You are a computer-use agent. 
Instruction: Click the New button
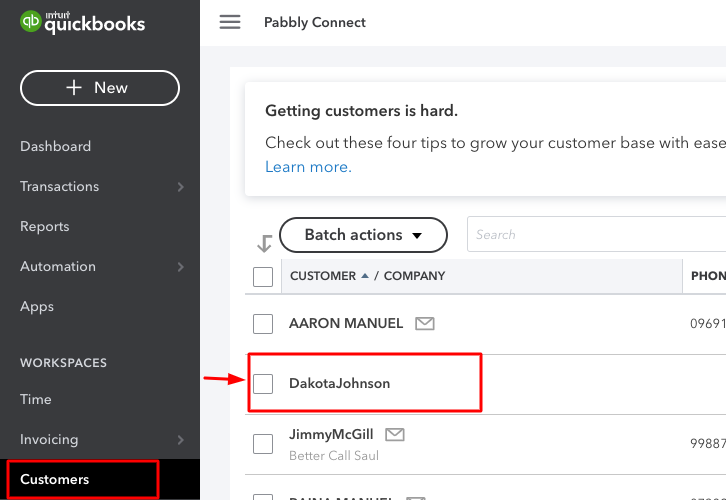100,88
